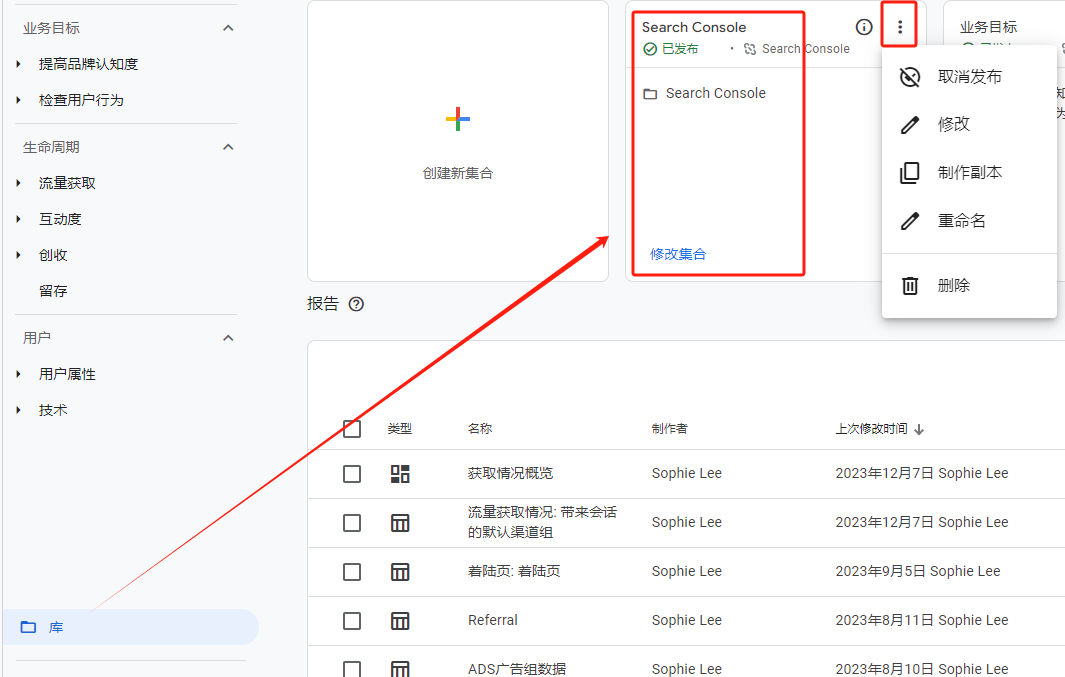Expand the 检查用户行为 item
The height and width of the screenshot is (677, 1065).
18,100
